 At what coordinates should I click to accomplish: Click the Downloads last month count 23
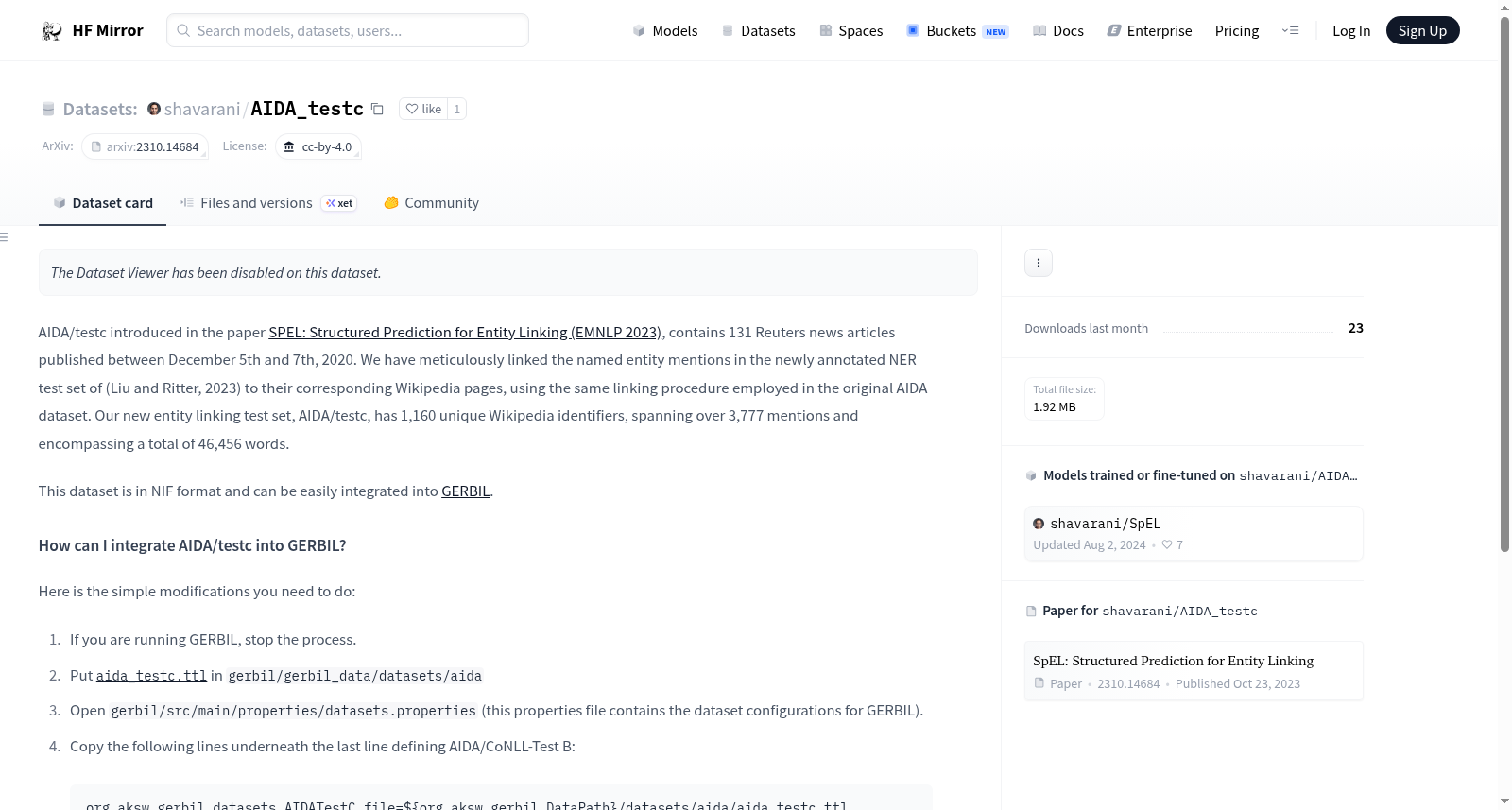coord(1356,328)
